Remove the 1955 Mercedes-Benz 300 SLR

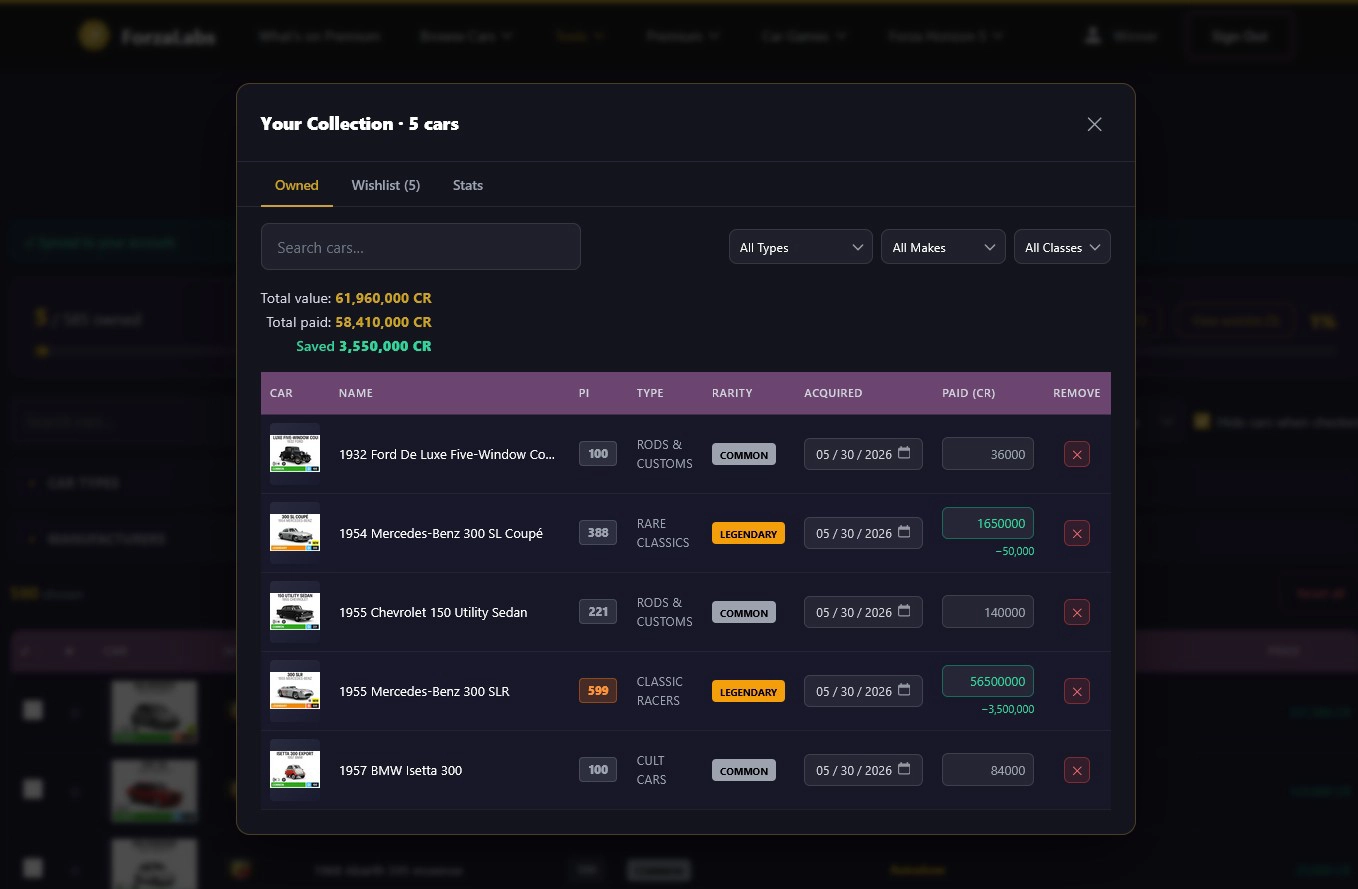(1077, 691)
